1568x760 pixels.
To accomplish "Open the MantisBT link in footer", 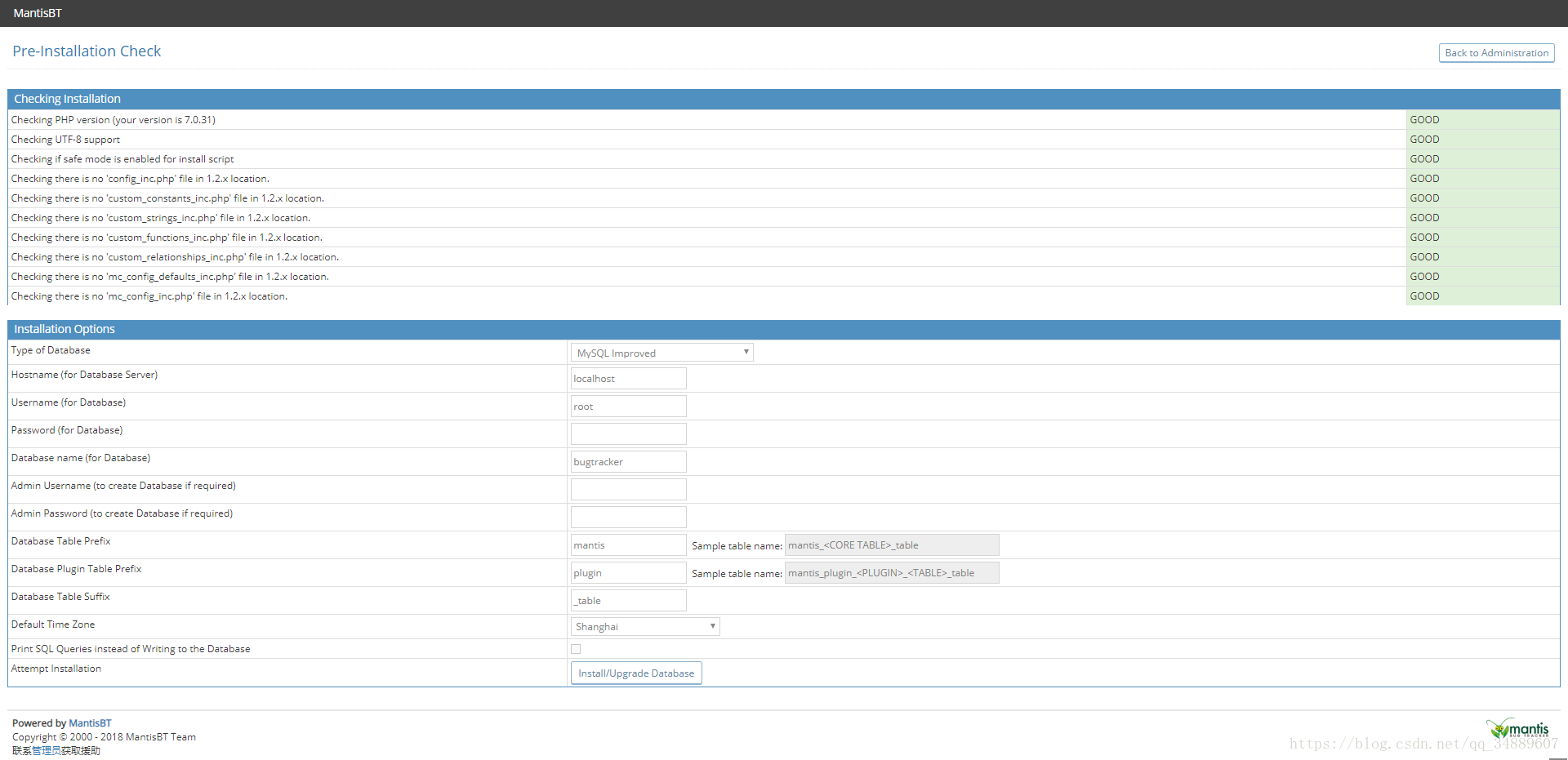I will click(90, 723).
